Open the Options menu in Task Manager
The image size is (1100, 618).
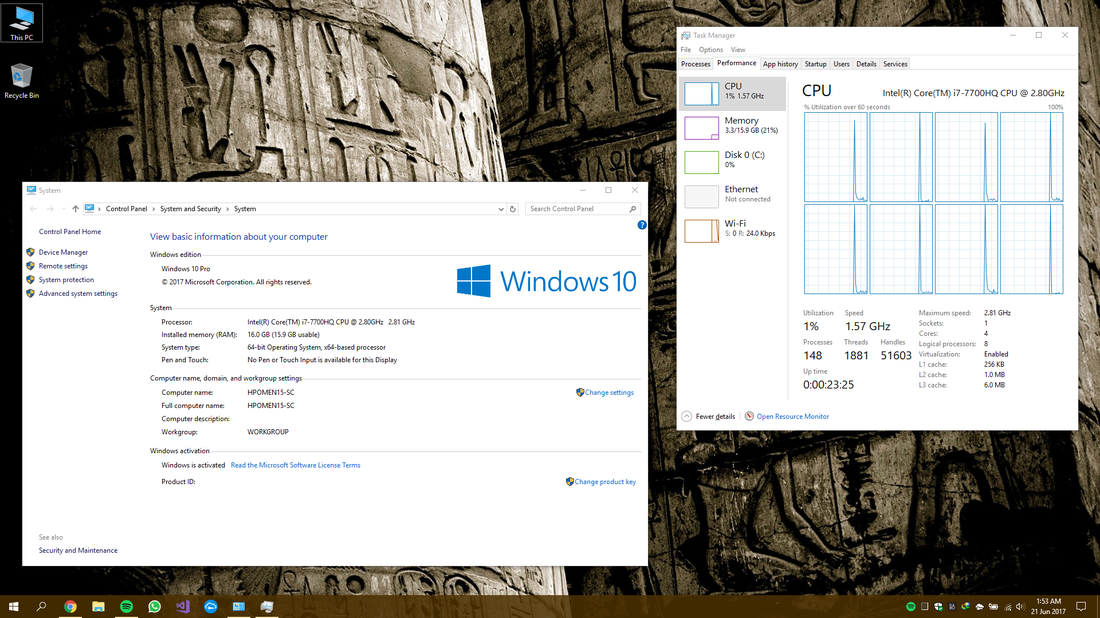[711, 50]
